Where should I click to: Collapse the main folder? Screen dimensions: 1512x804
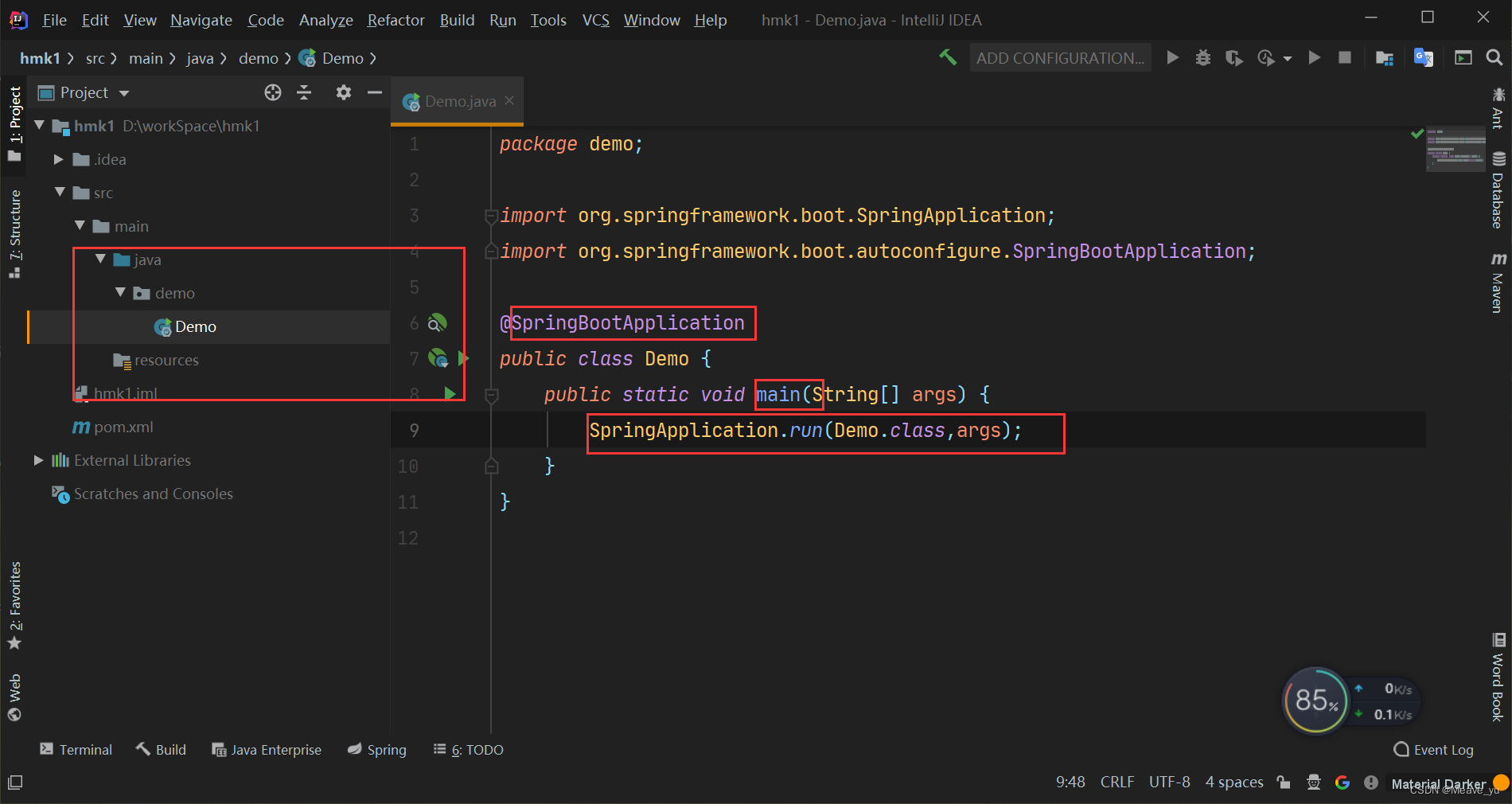(80, 225)
